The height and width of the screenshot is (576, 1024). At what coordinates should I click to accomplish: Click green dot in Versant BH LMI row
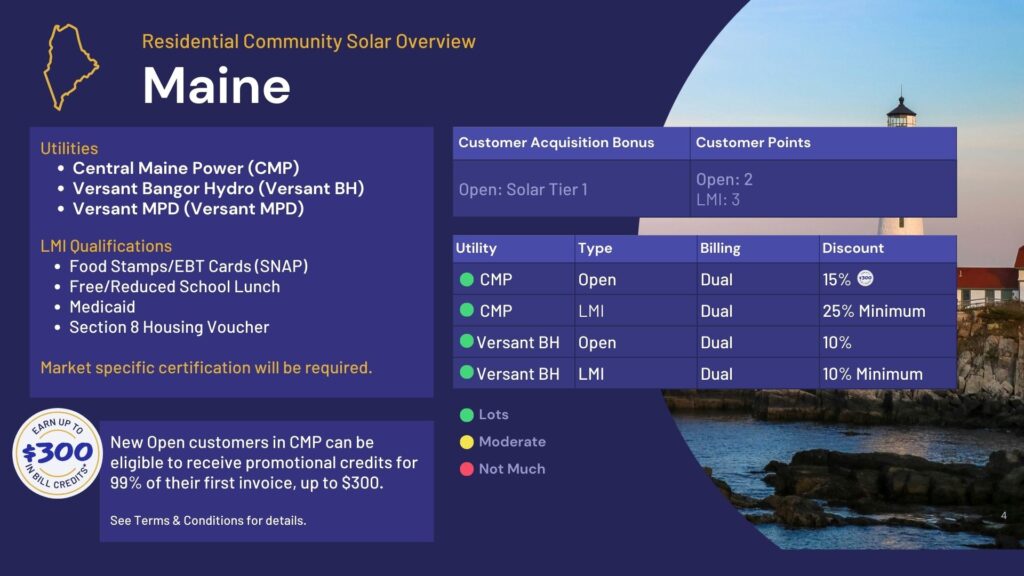pyautogui.click(x=466, y=372)
